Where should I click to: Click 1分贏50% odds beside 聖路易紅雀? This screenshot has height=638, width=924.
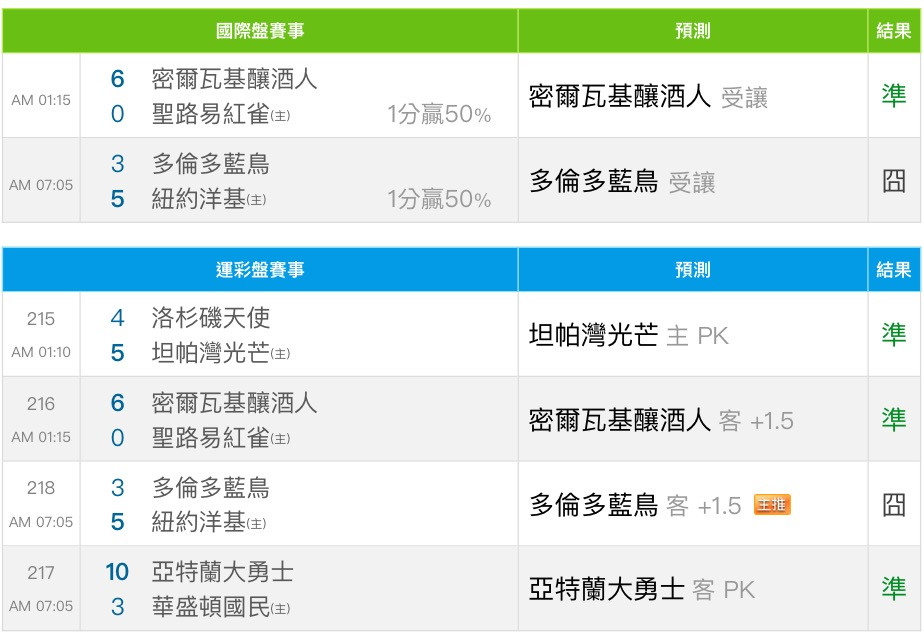[x=439, y=114]
